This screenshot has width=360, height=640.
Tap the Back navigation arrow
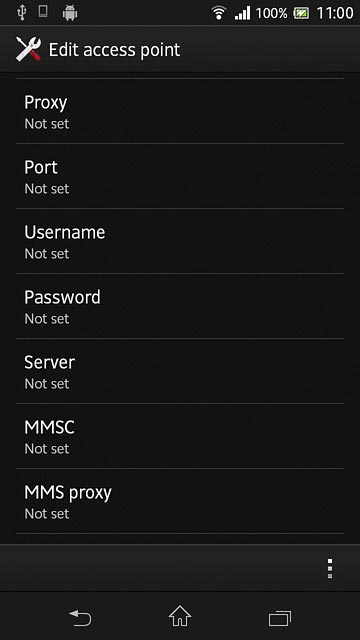[80, 618]
